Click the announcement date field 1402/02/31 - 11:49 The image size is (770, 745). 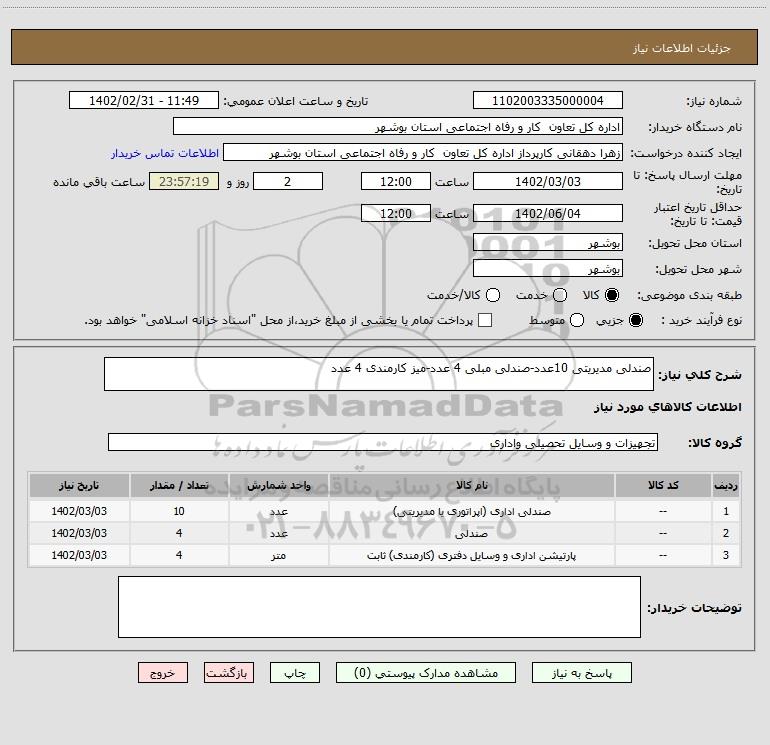144,100
